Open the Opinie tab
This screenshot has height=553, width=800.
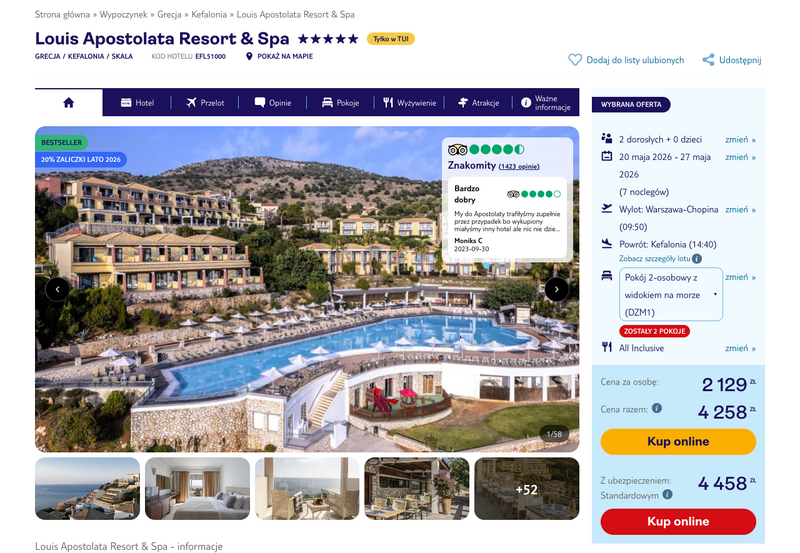click(273, 103)
